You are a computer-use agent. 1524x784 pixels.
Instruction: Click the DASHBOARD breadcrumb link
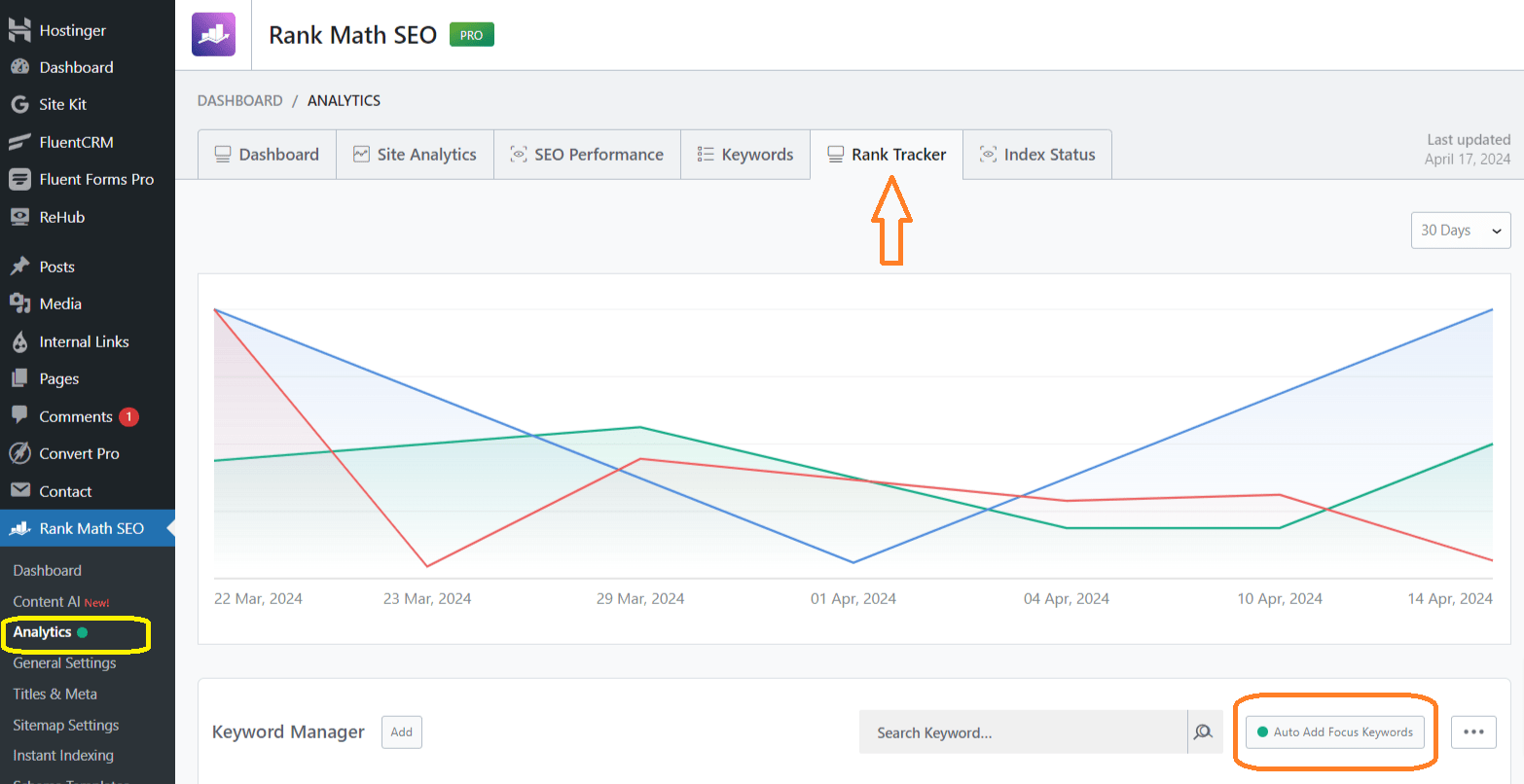(239, 100)
